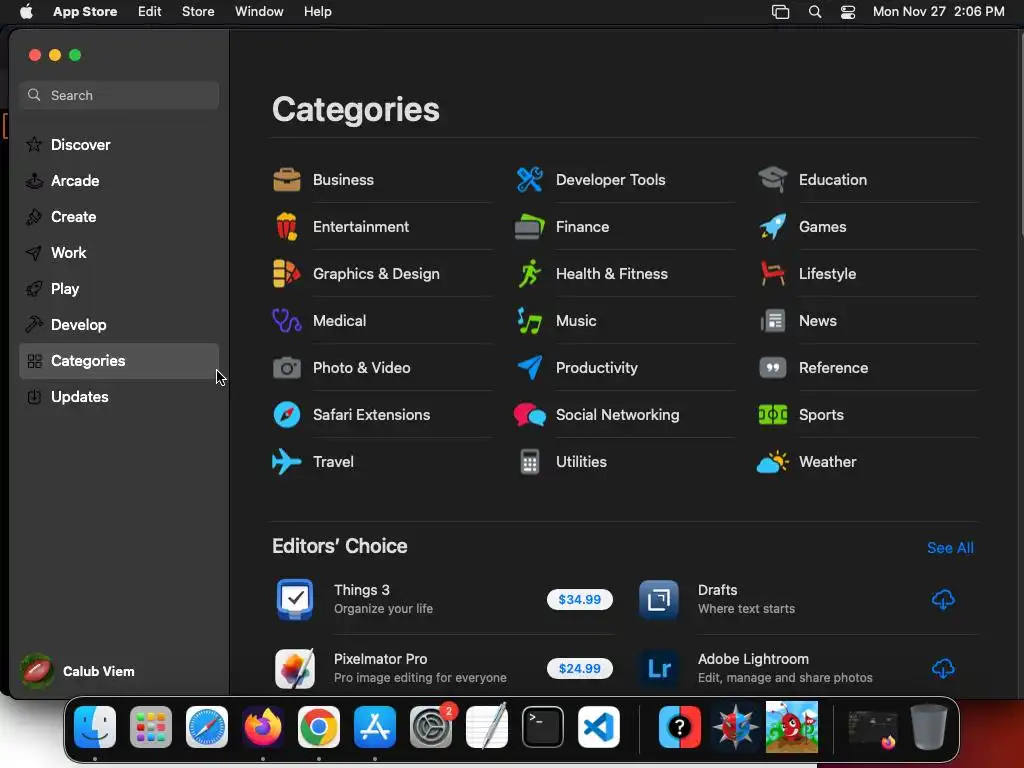The height and width of the screenshot is (768, 1024).
Task: Select the Travel airplane icon
Action: [x=287, y=462]
